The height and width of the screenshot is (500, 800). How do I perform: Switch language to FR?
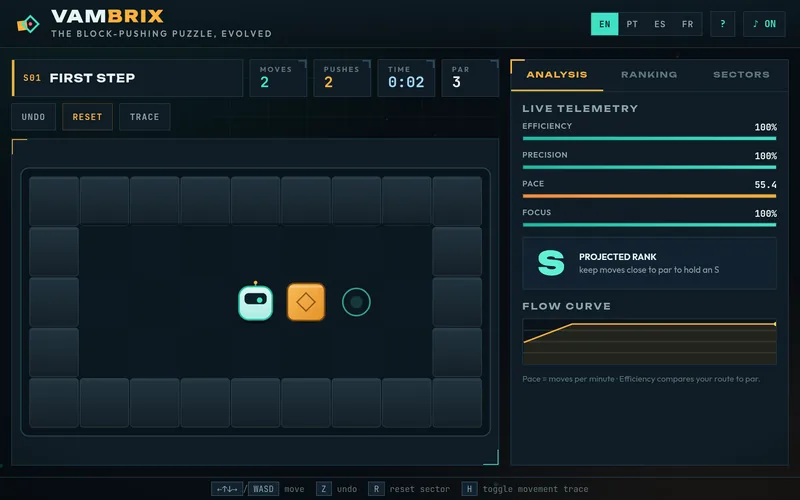(x=687, y=24)
